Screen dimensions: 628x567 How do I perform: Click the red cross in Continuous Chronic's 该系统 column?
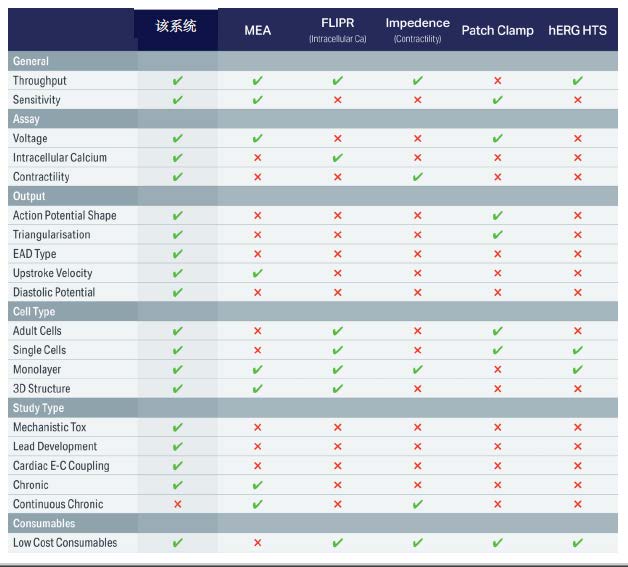177,504
